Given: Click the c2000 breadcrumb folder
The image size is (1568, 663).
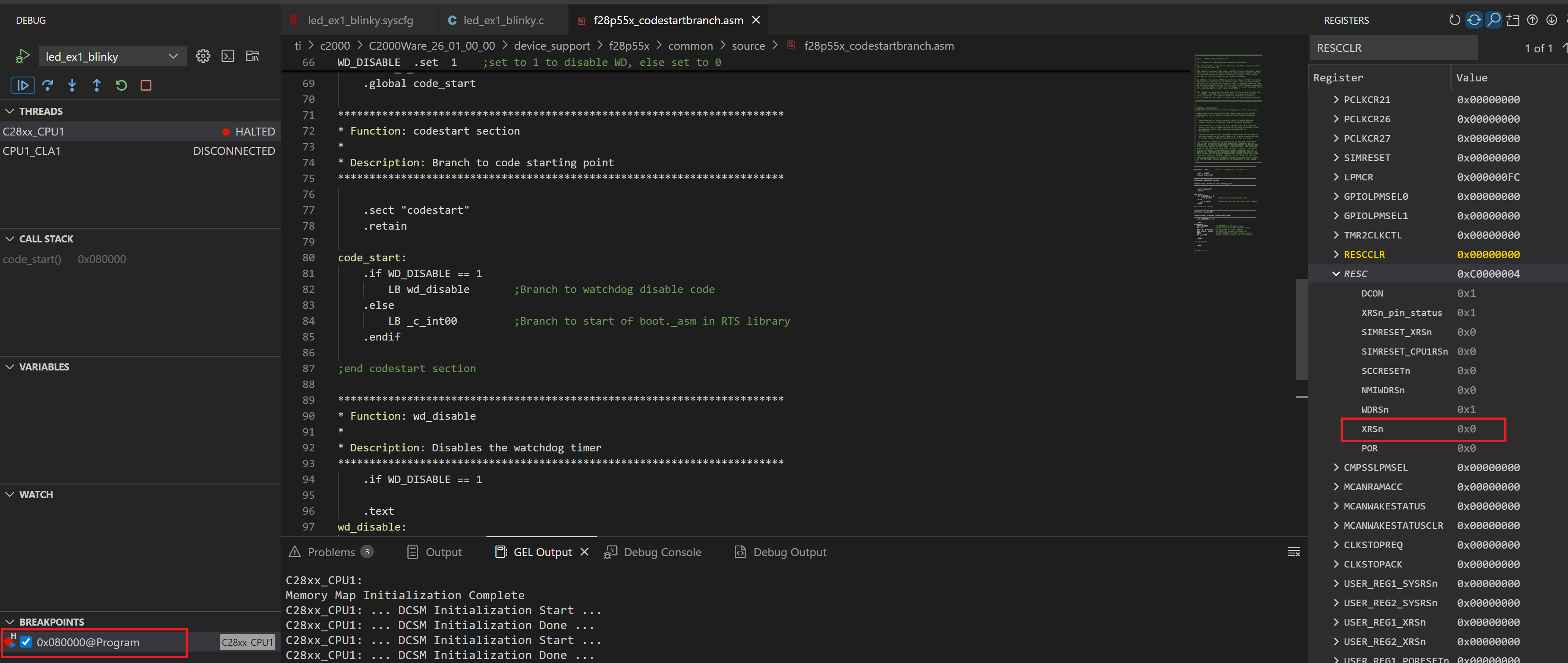Looking at the screenshot, I should [x=335, y=46].
